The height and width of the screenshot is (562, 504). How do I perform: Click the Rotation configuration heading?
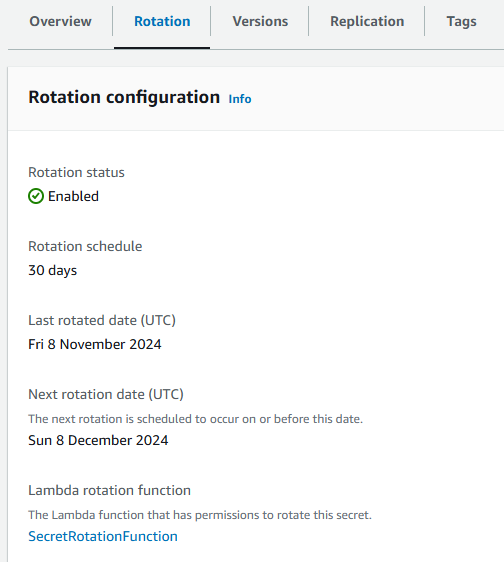pos(124,97)
